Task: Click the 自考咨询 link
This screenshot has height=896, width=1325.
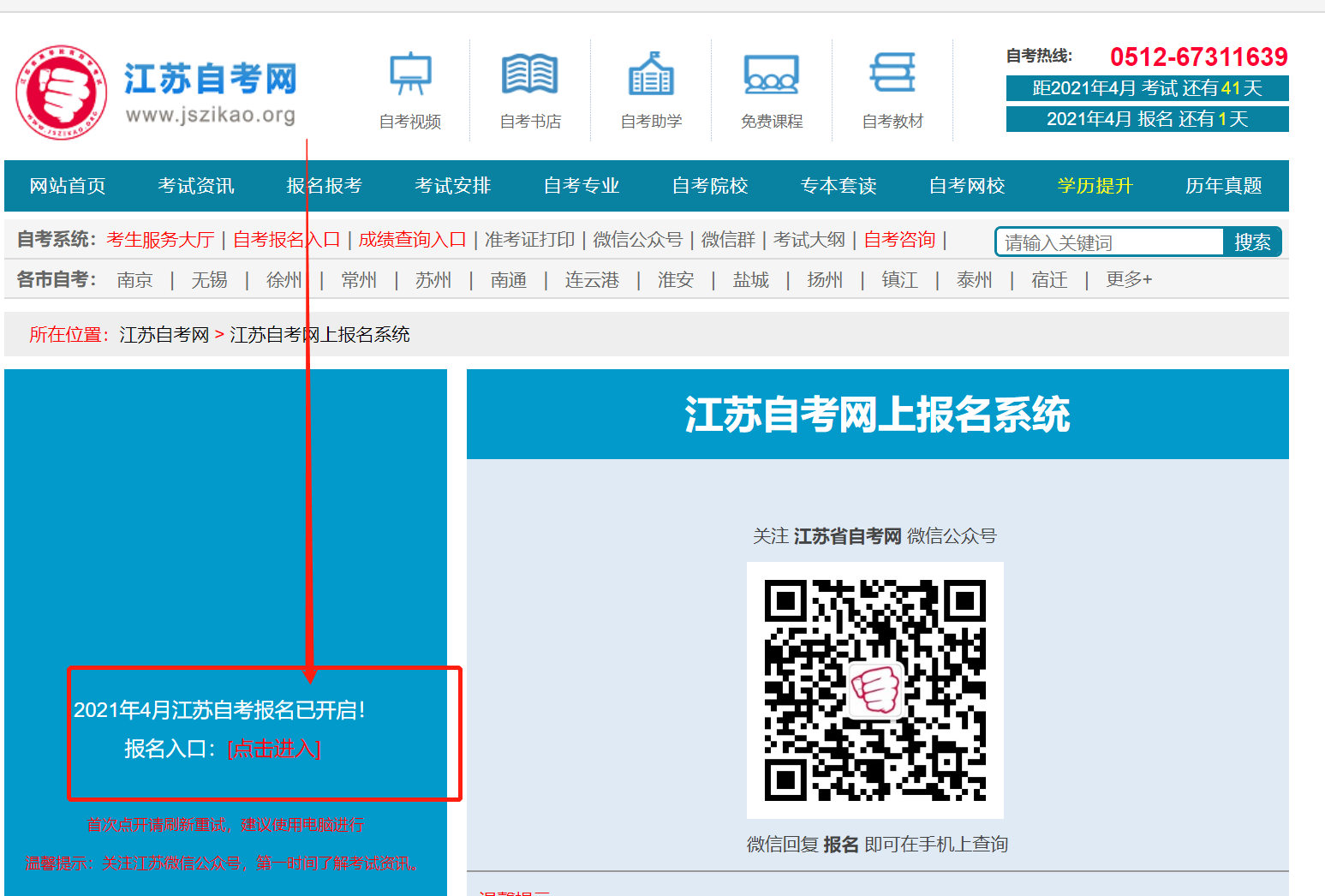Action: click(x=899, y=240)
